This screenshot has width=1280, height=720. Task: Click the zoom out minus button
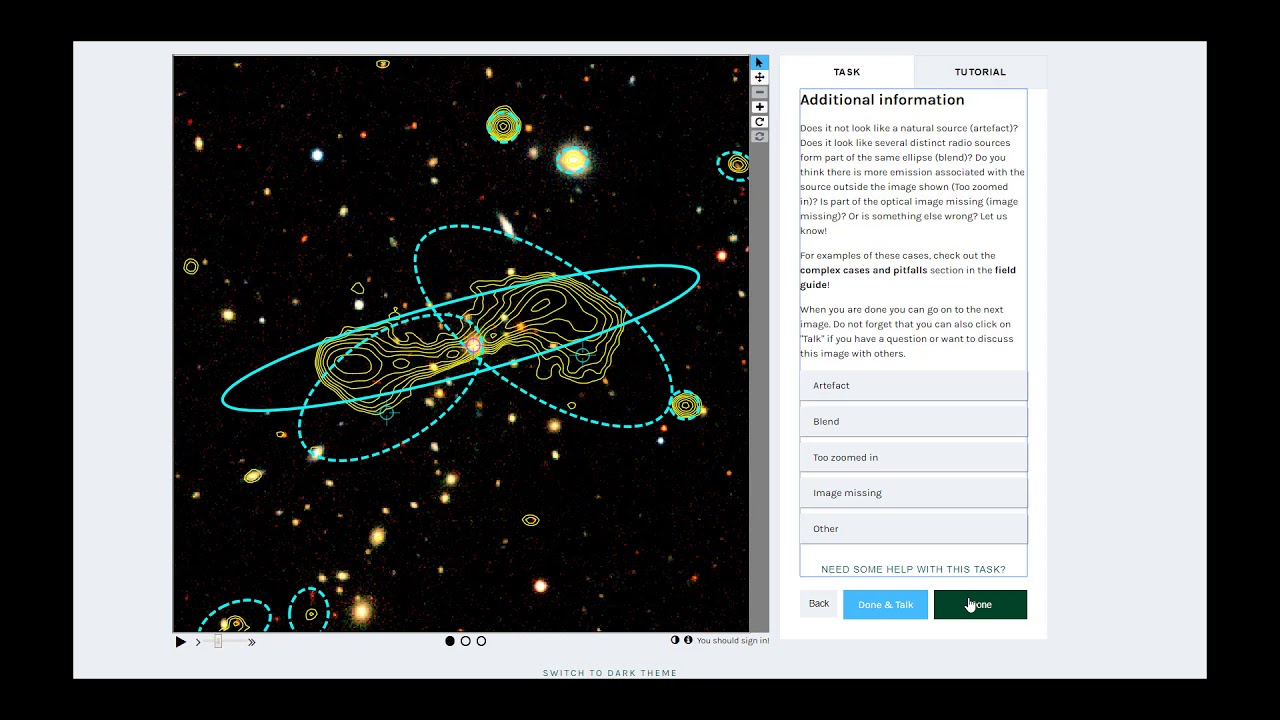coord(759,92)
